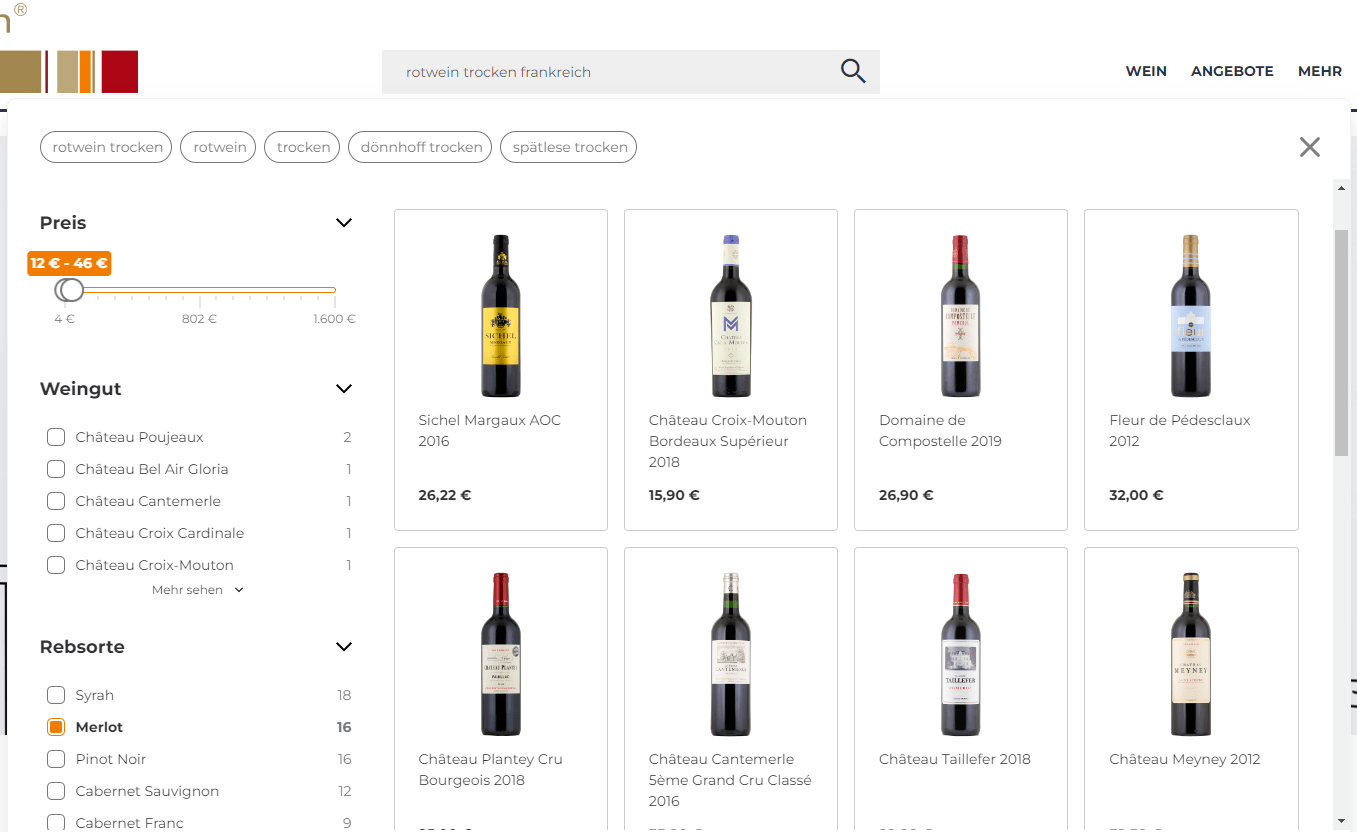Click the scrollbar down arrow

point(1342,820)
